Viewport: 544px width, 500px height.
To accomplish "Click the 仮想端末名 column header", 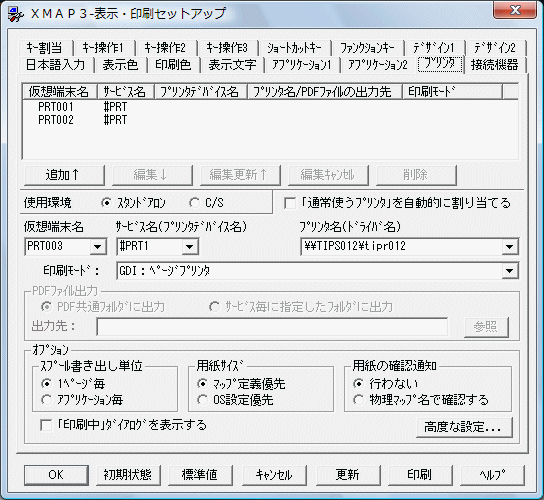I will [59, 92].
